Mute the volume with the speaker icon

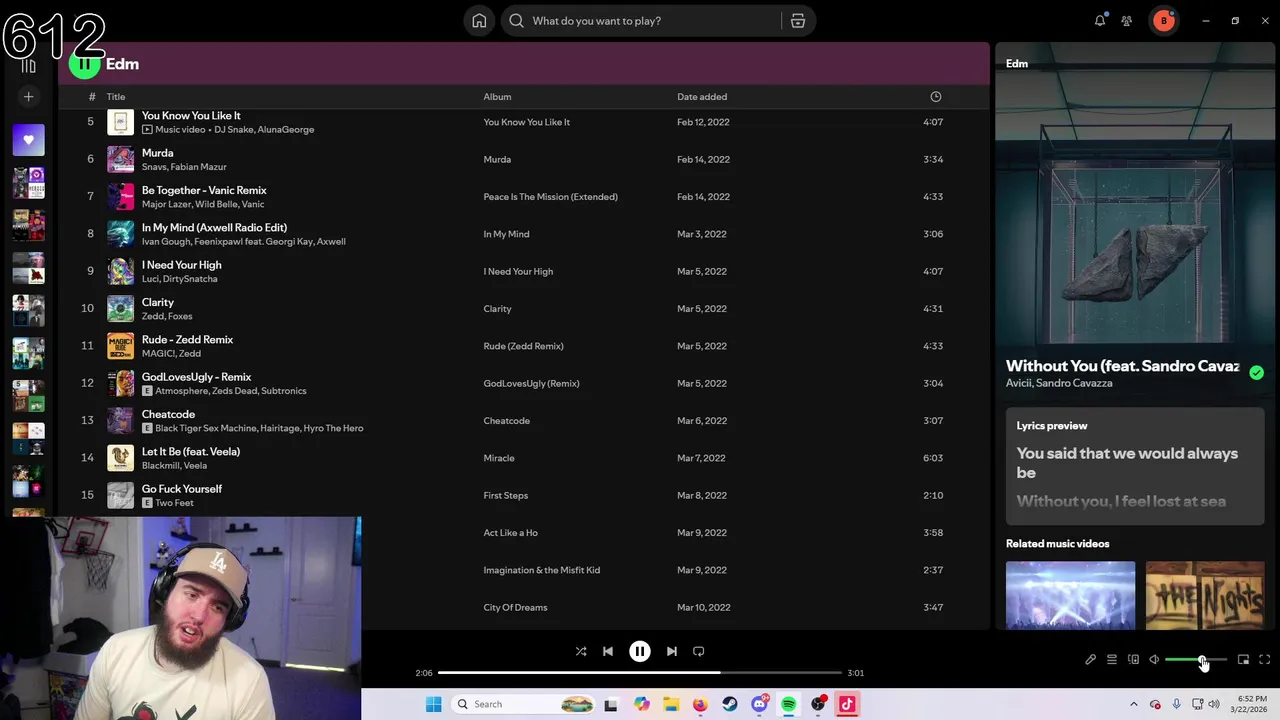pos(1154,660)
